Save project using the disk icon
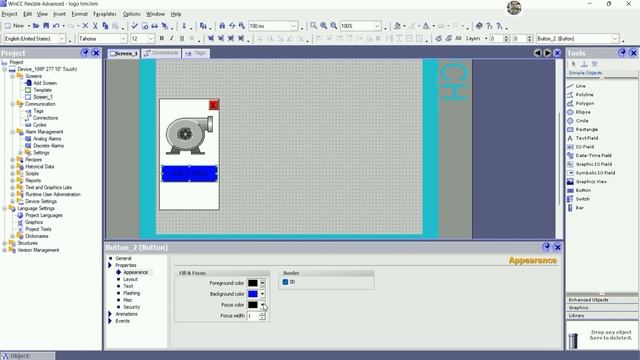The width and height of the screenshot is (640, 360). 46,26
